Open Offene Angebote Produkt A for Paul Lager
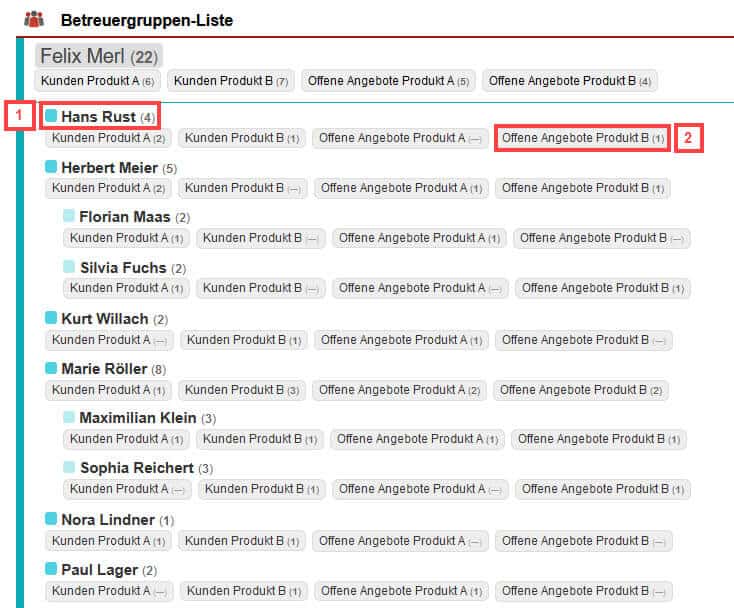The image size is (734, 608). [x=402, y=591]
